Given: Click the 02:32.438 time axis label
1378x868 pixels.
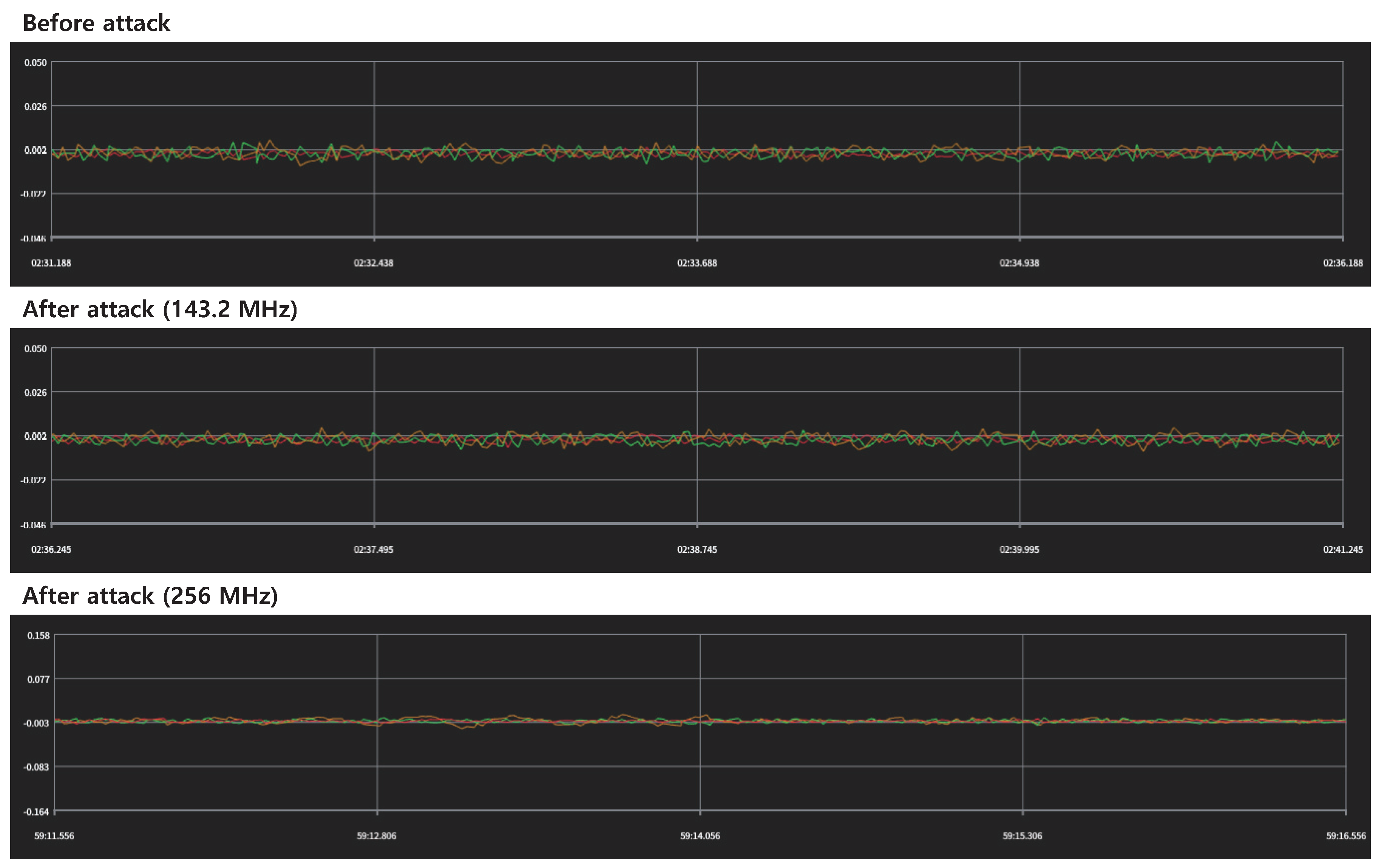Looking at the screenshot, I should click(x=373, y=263).
